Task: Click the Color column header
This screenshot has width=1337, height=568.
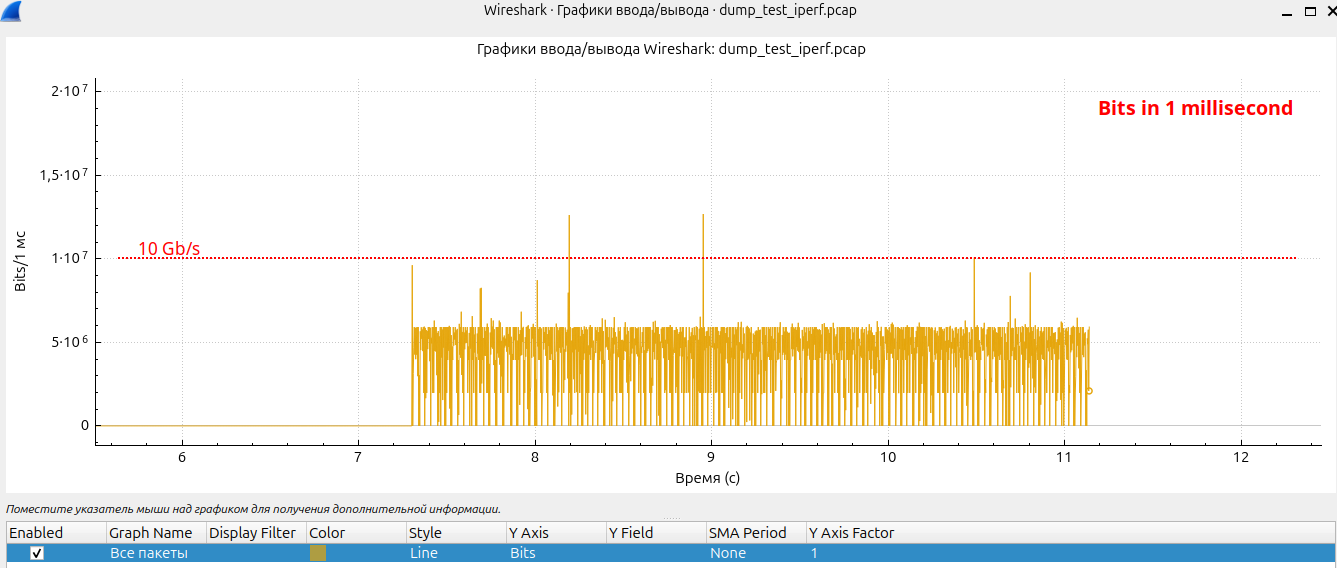Action: point(356,533)
